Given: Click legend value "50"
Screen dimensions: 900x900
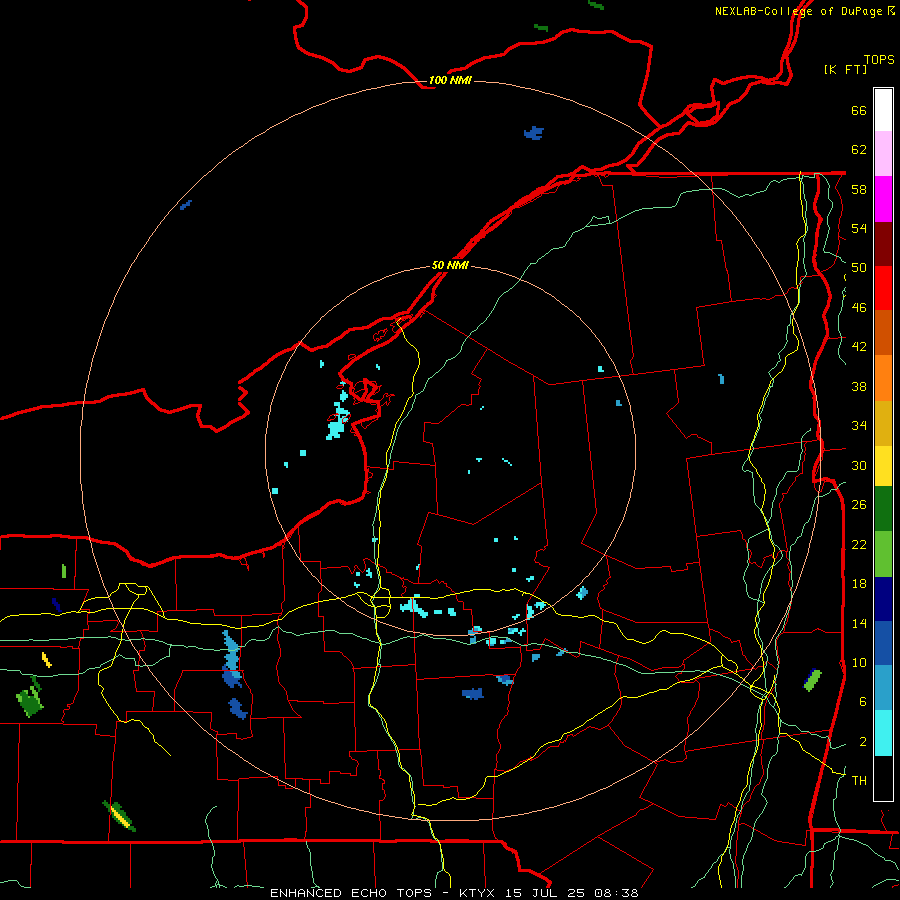Looking at the screenshot, I should tap(859, 268).
